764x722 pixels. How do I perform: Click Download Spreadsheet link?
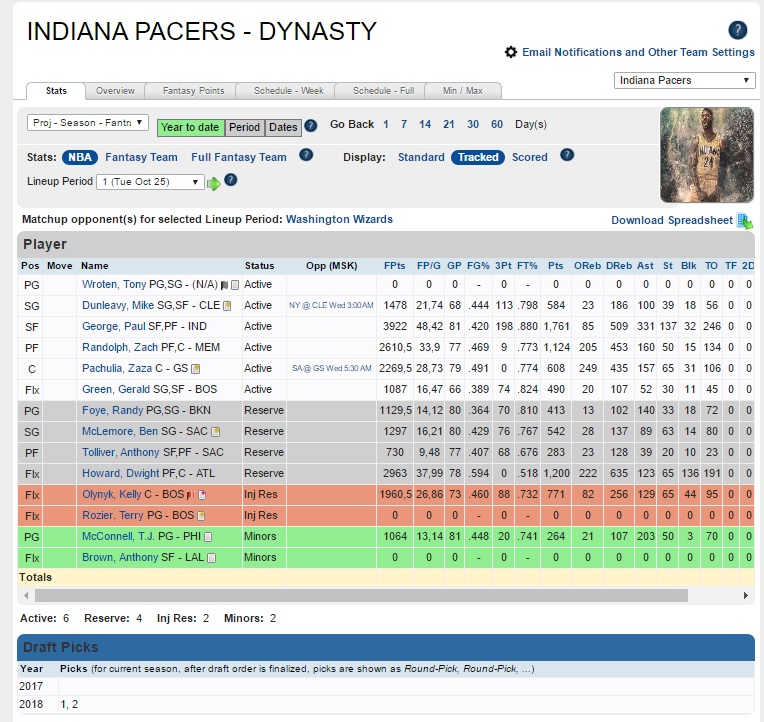672,220
